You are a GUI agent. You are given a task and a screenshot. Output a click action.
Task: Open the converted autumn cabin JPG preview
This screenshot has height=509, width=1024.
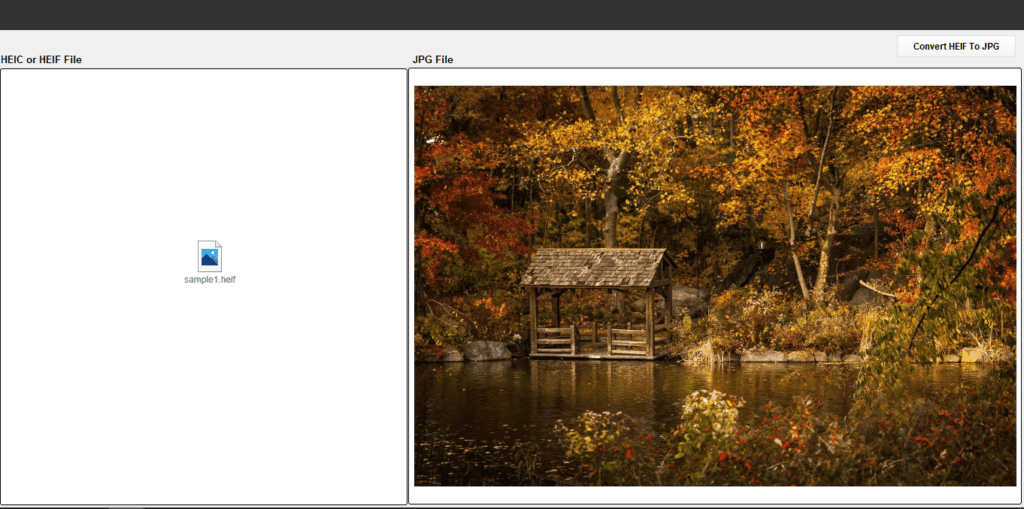(x=715, y=286)
